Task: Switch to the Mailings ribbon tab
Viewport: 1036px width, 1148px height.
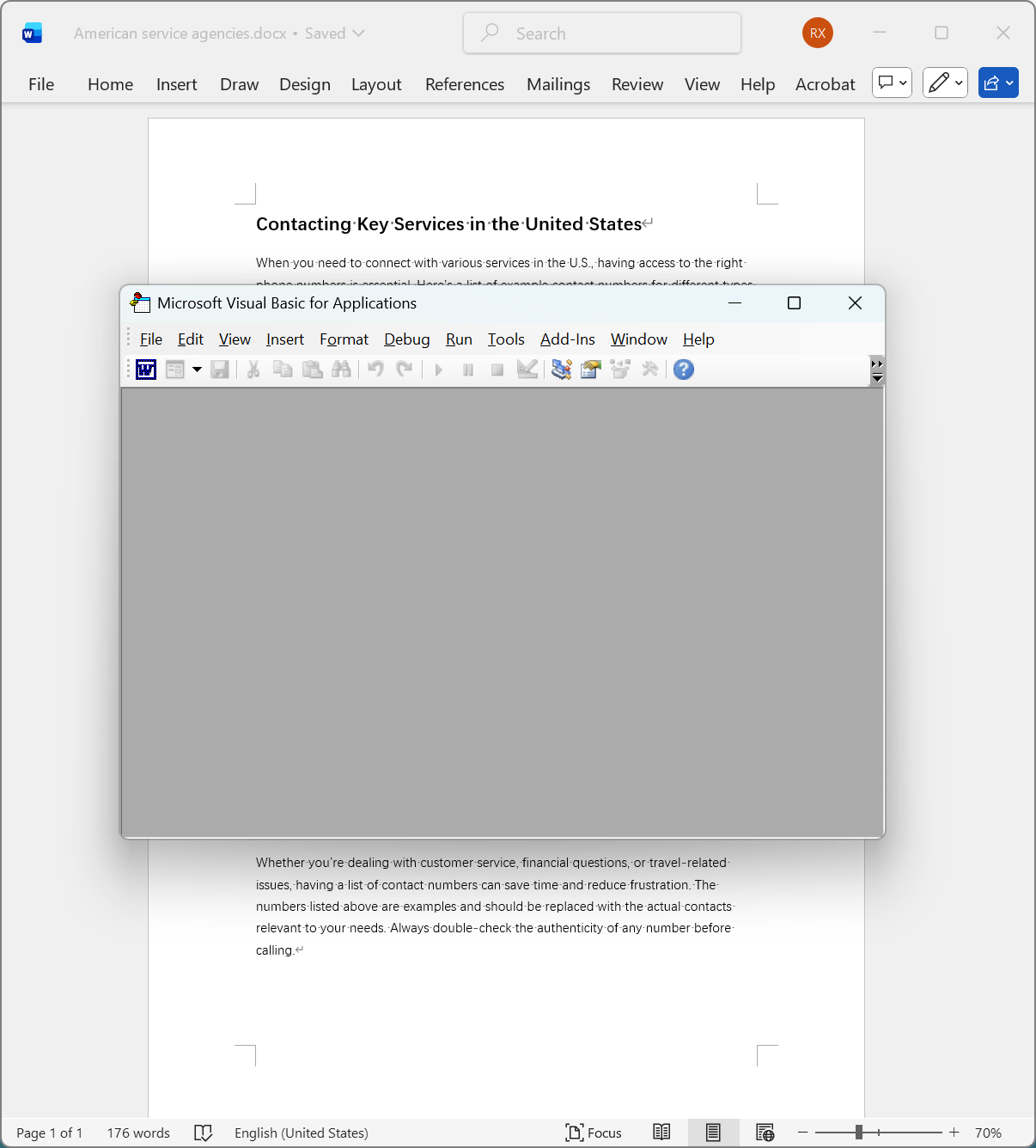Action: pyautogui.click(x=558, y=84)
